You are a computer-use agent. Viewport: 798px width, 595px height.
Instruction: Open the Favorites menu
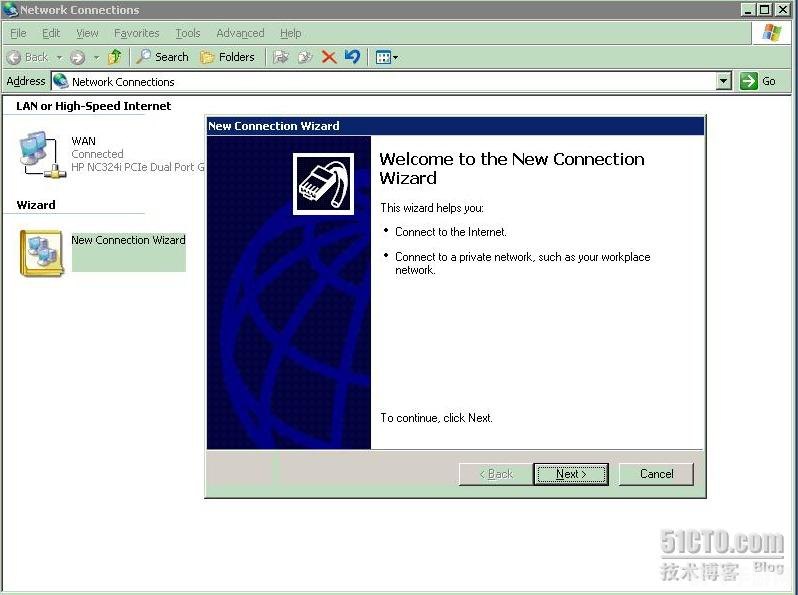click(136, 33)
